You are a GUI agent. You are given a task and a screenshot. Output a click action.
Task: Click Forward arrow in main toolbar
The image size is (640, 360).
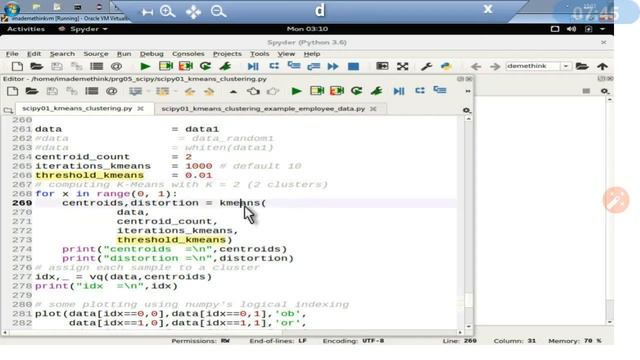495,66
